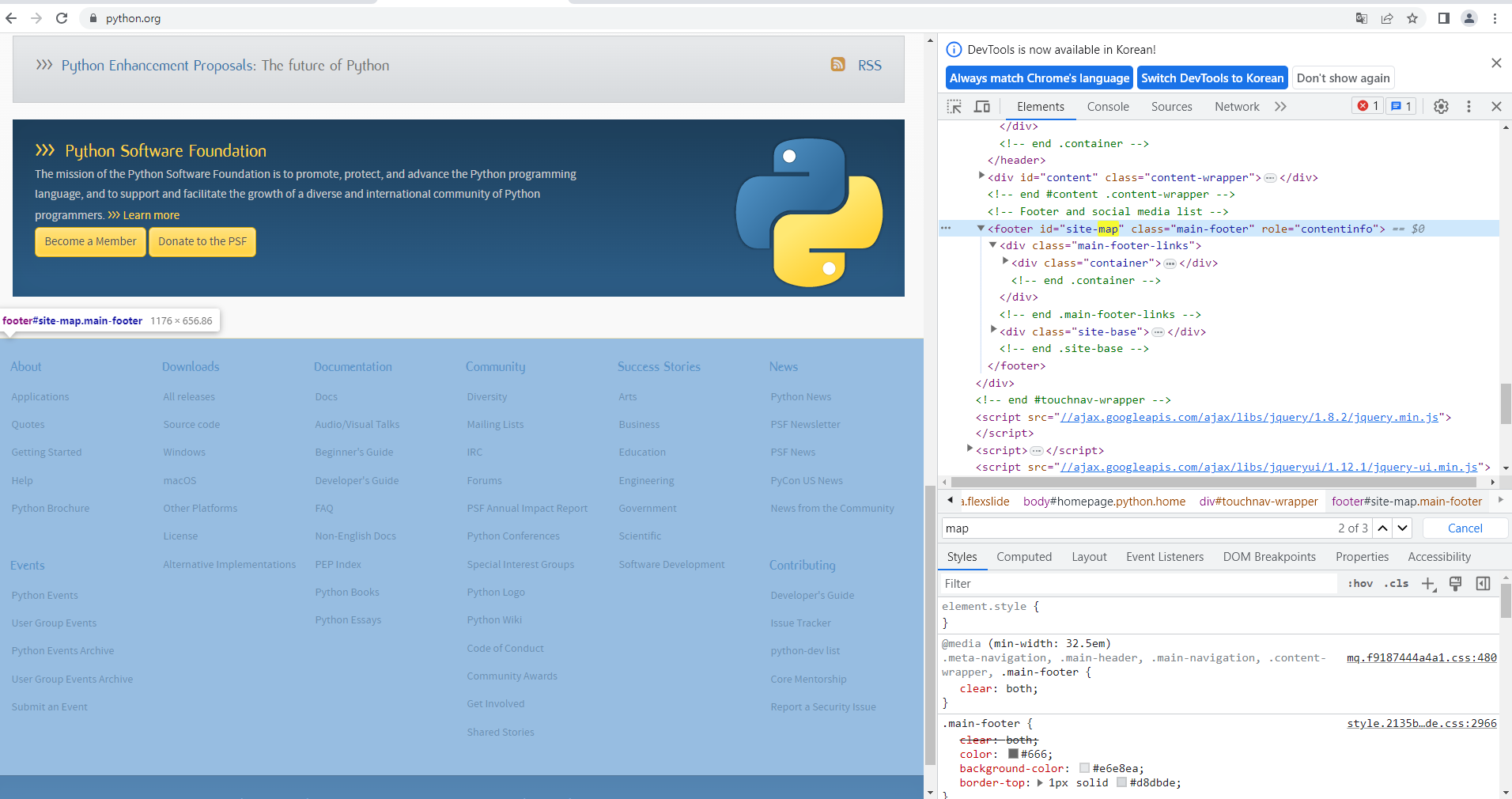Expand the site-base div node
This screenshot has width=1512, height=799.
[x=993, y=330]
